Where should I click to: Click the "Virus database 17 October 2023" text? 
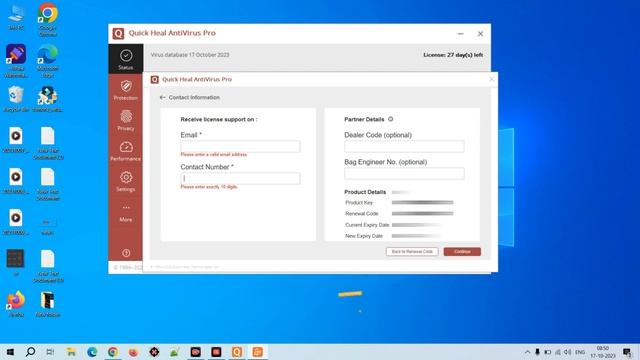(190, 55)
